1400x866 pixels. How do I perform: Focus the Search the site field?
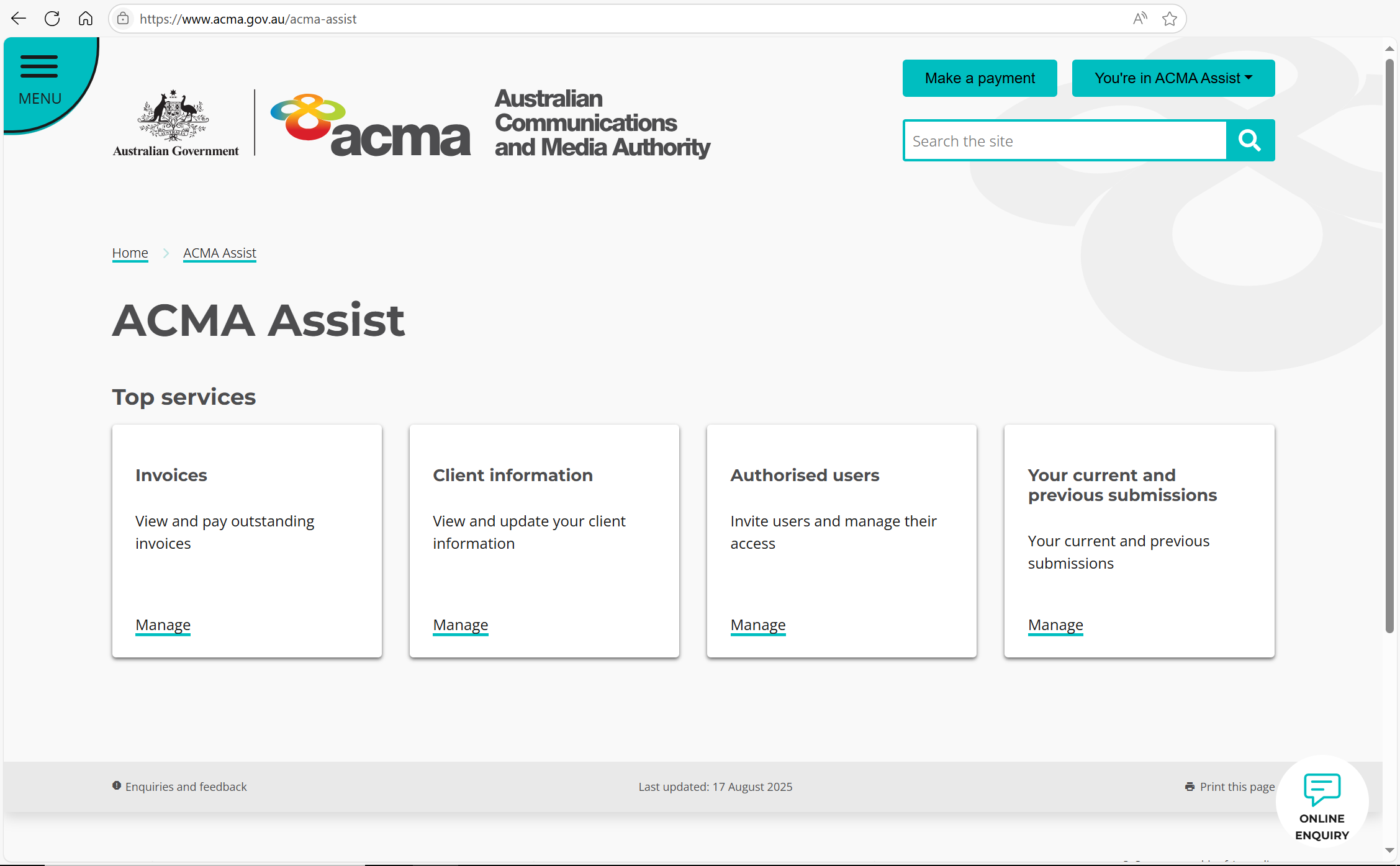(x=1065, y=141)
